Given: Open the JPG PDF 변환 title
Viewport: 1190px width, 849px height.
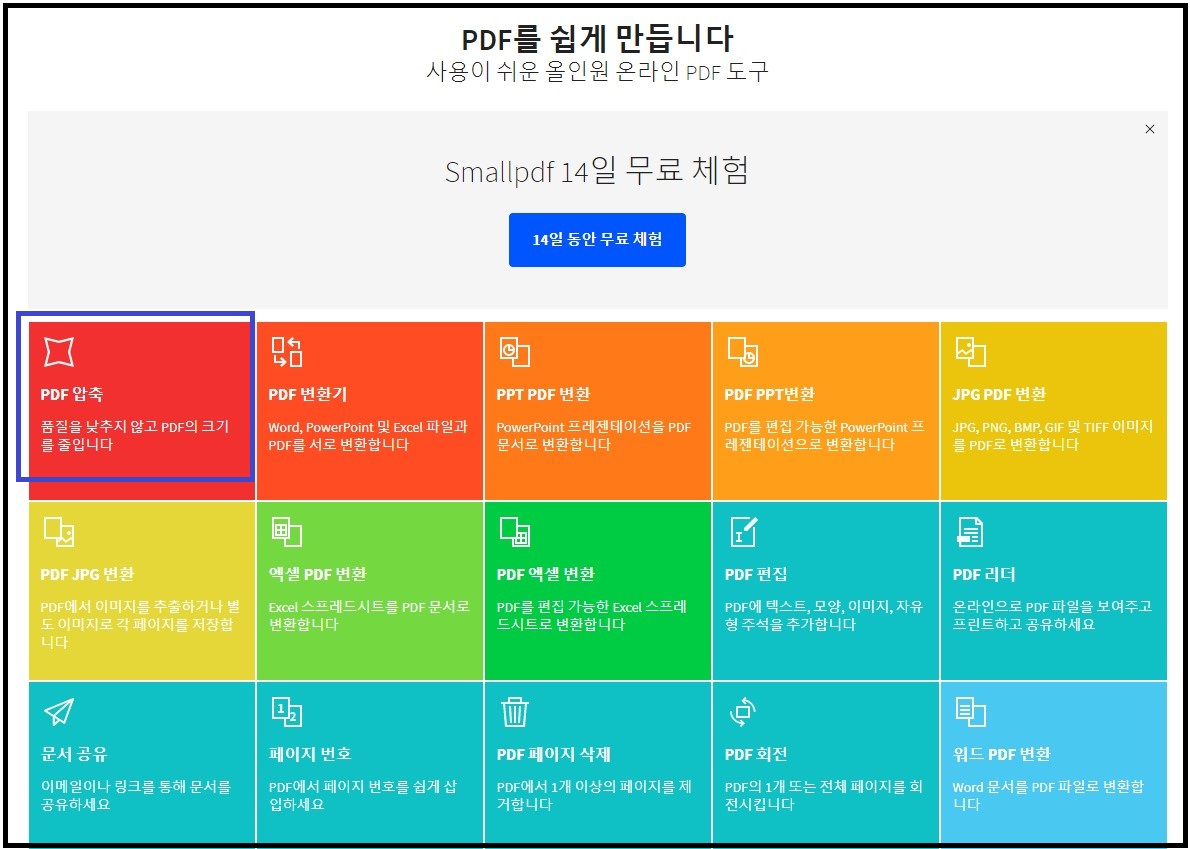Looking at the screenshot, I should [x=1000, y=395].
